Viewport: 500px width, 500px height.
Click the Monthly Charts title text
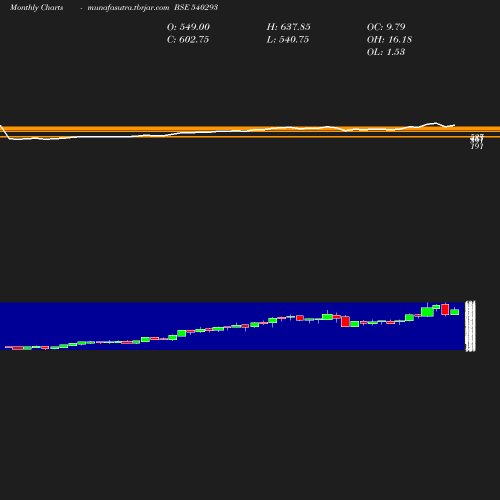pos(36,7)
